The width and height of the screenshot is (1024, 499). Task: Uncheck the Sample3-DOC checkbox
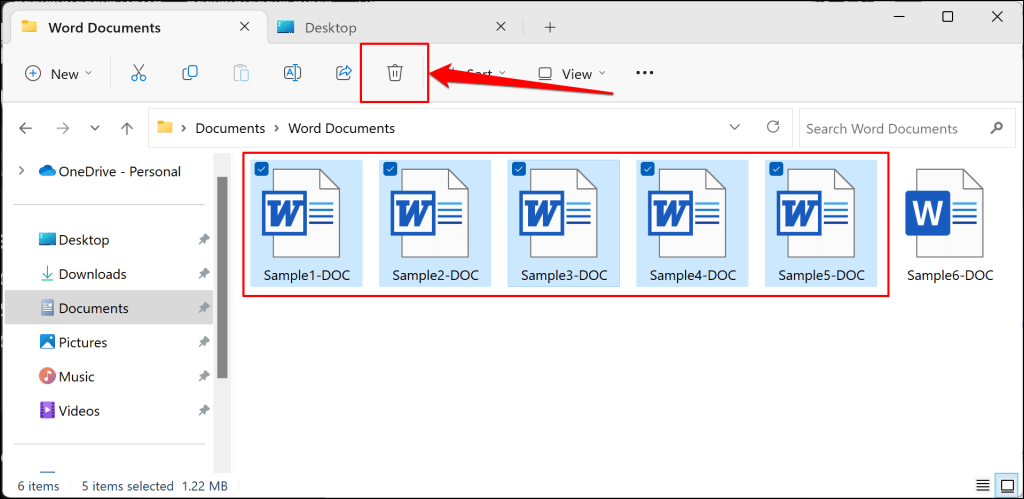pyautogui.click(x=519, y=169)
